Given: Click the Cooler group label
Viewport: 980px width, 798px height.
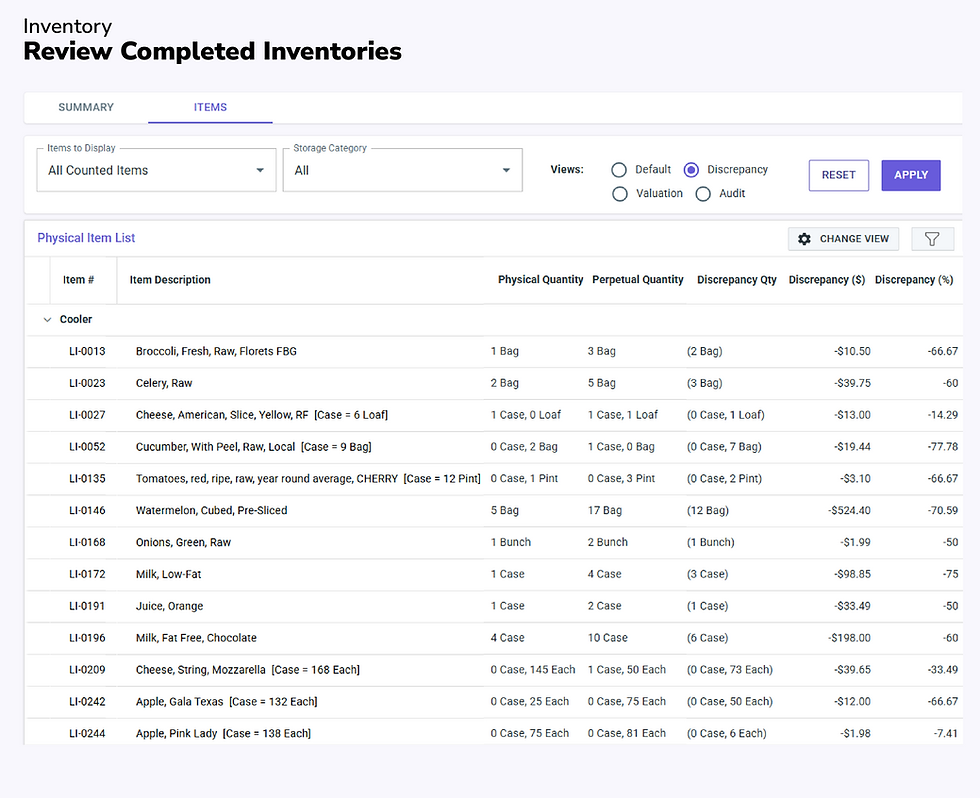Looking at the screenshot, I should click(76, 319).
